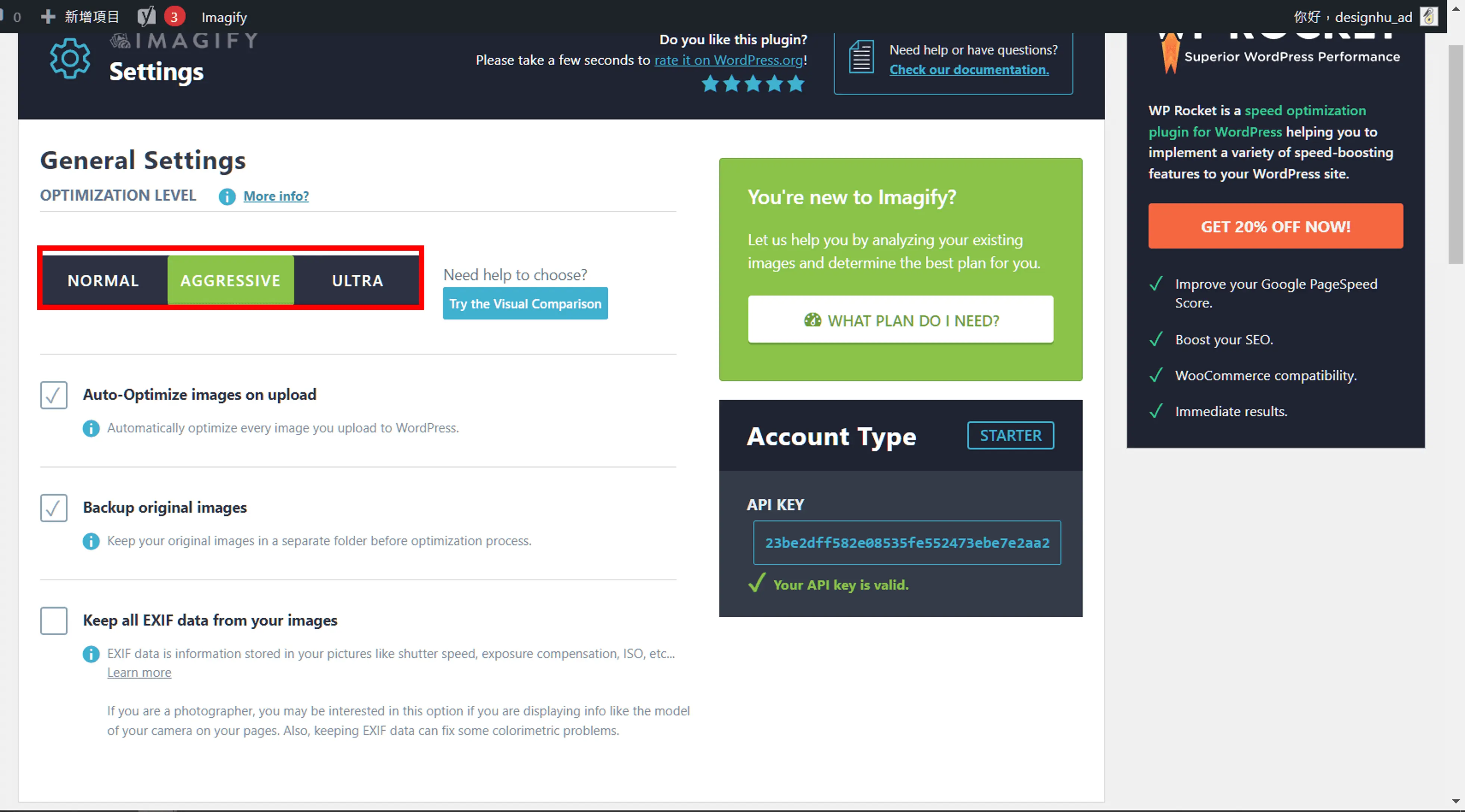Click the 'Immediate results.' text
This screenshot has width=1465, height=812.
pos(1231,411)
